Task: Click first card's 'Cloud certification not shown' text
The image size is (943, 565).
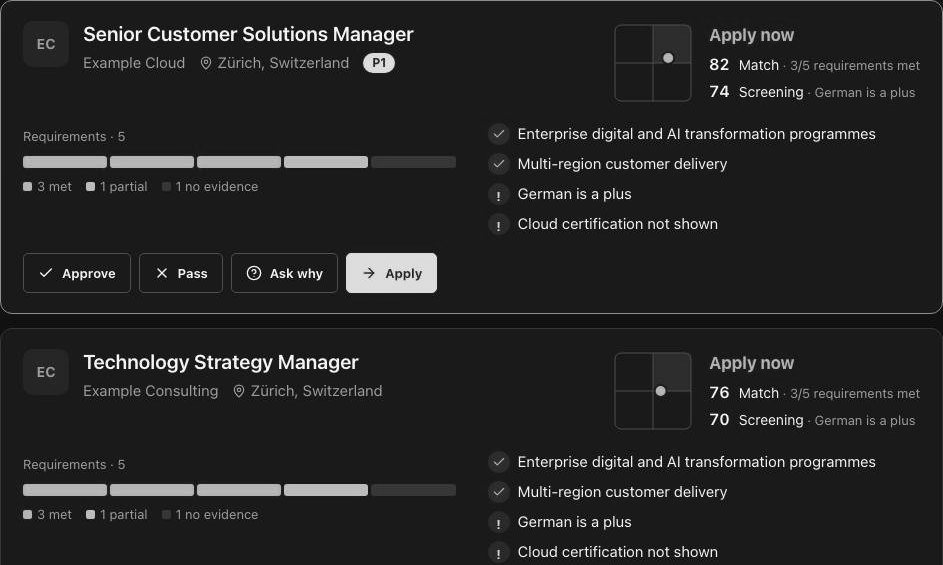Action: coord(618,224)
